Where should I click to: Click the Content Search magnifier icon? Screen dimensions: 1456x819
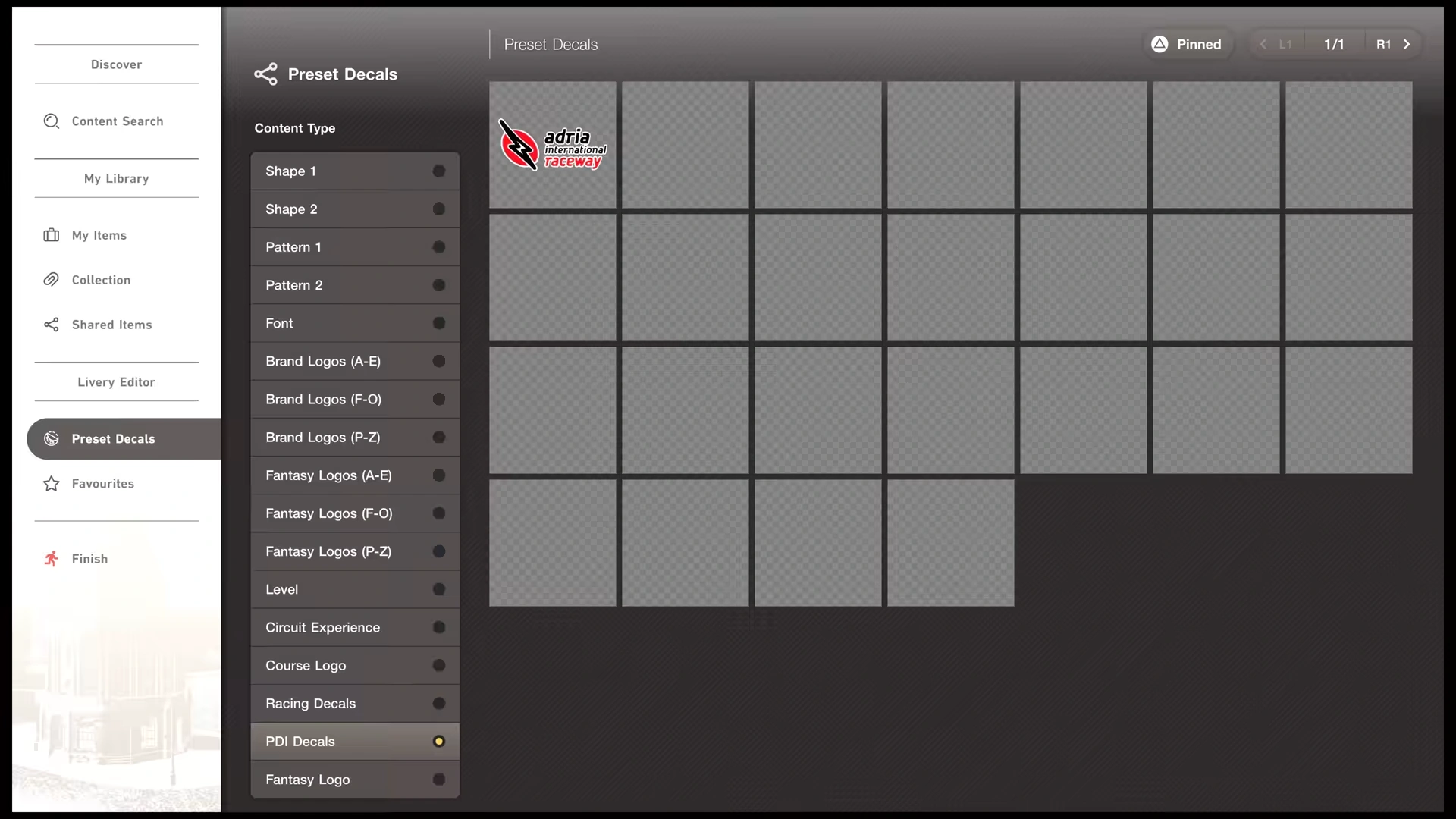[x=51, y=121]
